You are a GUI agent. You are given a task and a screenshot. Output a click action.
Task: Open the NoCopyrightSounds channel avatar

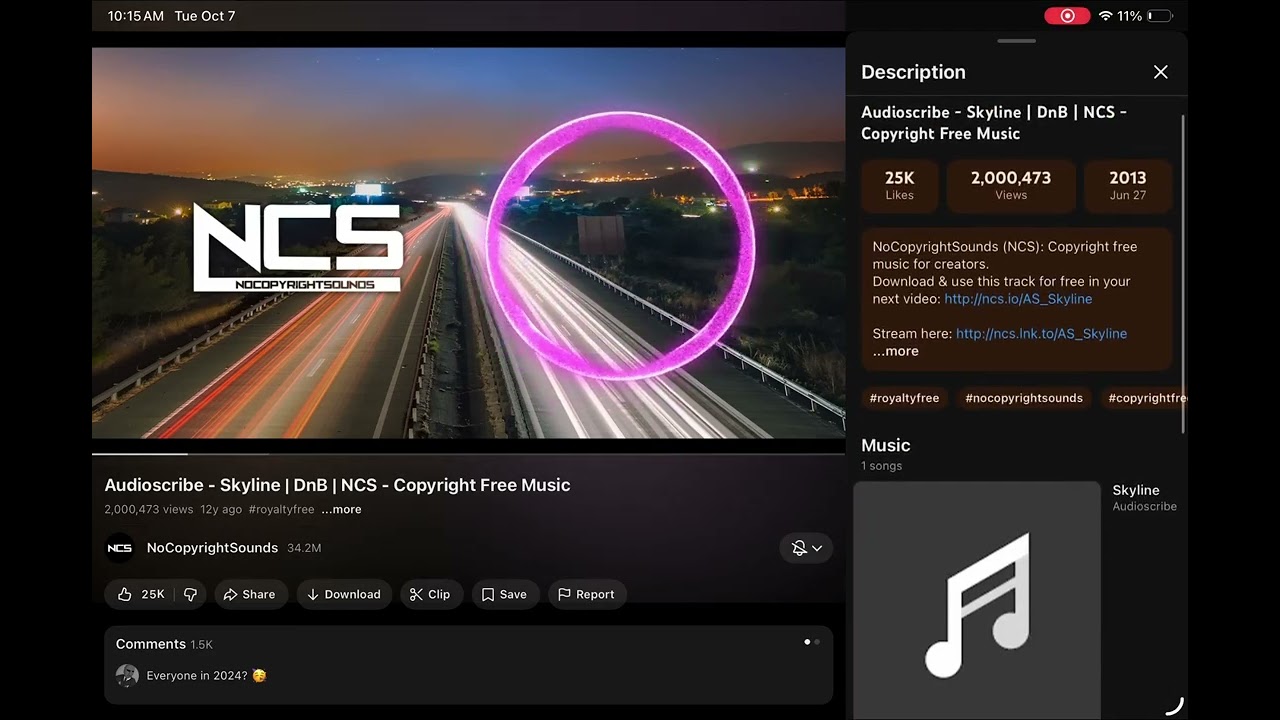pos(119,548)
